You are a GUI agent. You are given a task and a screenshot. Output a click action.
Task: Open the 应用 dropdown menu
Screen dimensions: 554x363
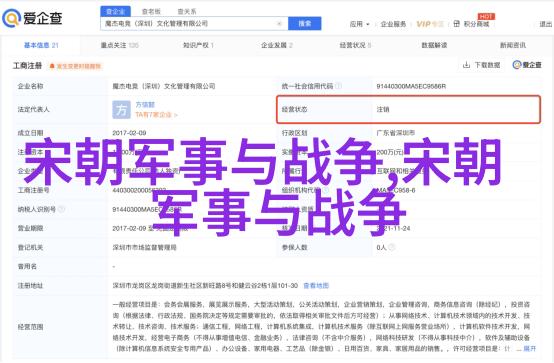point(359,24)
